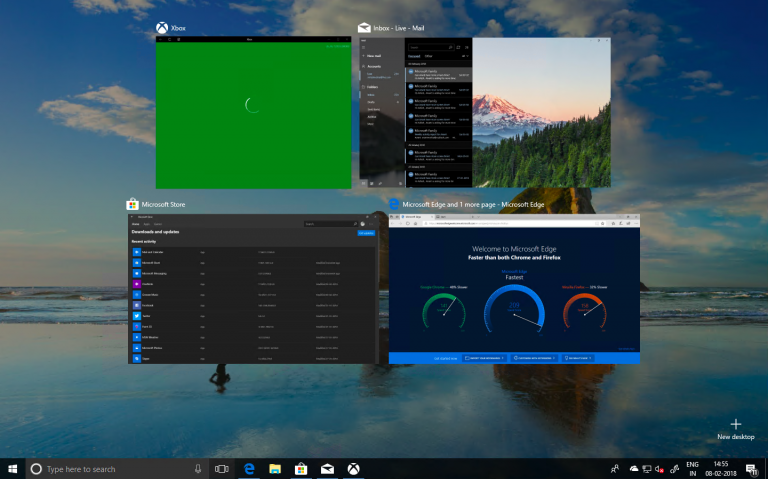Show the calendar from the taskbar clock

[x=720, y=468]
